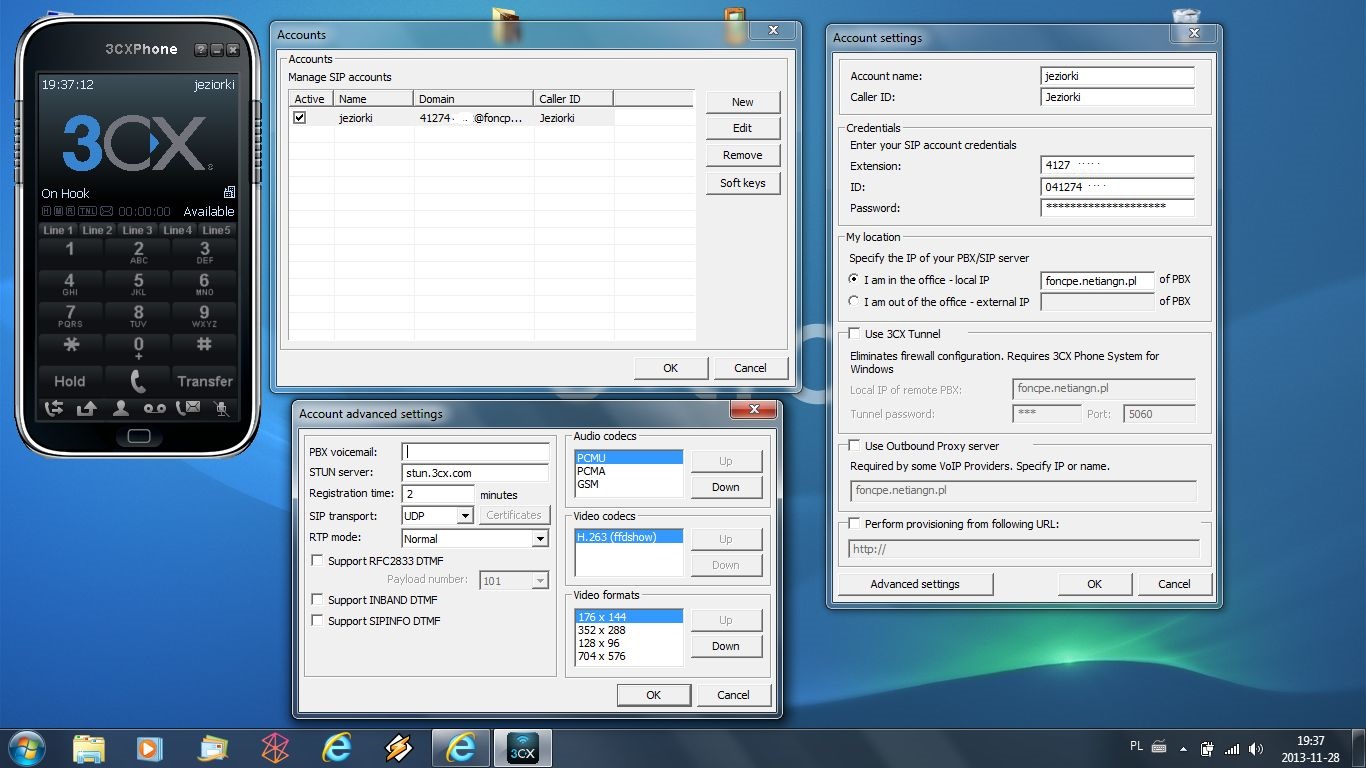Show hidden tray icons arrow
Viewport: 1366px width, 768px height.
(1184, 748)
